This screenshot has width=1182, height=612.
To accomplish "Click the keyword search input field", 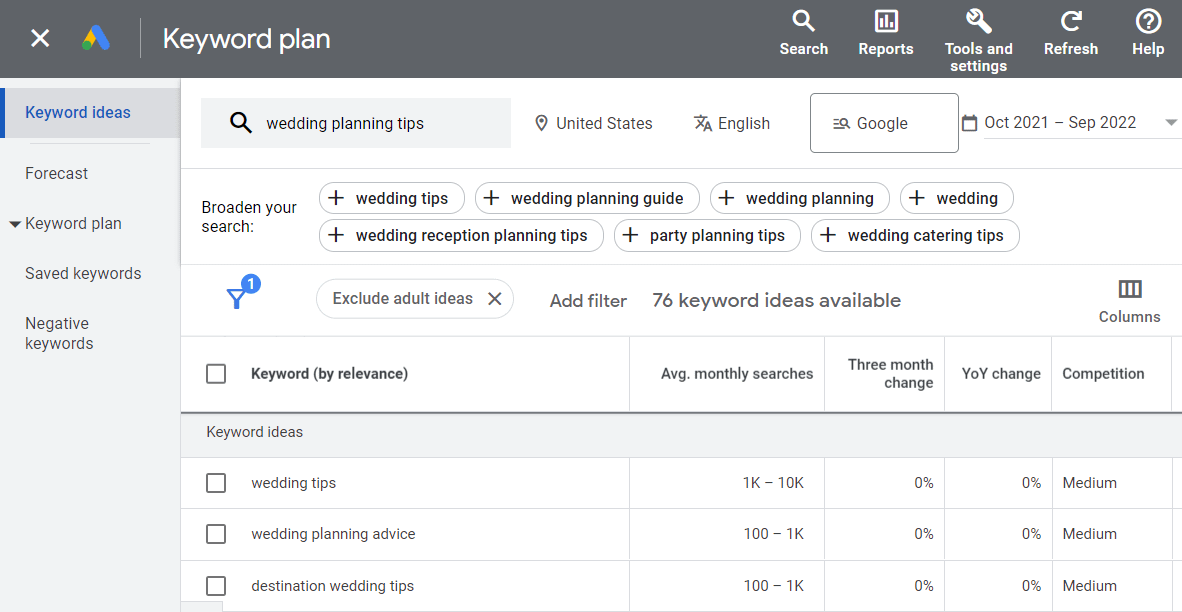I will pyautogui.click(x=355, y=122).
